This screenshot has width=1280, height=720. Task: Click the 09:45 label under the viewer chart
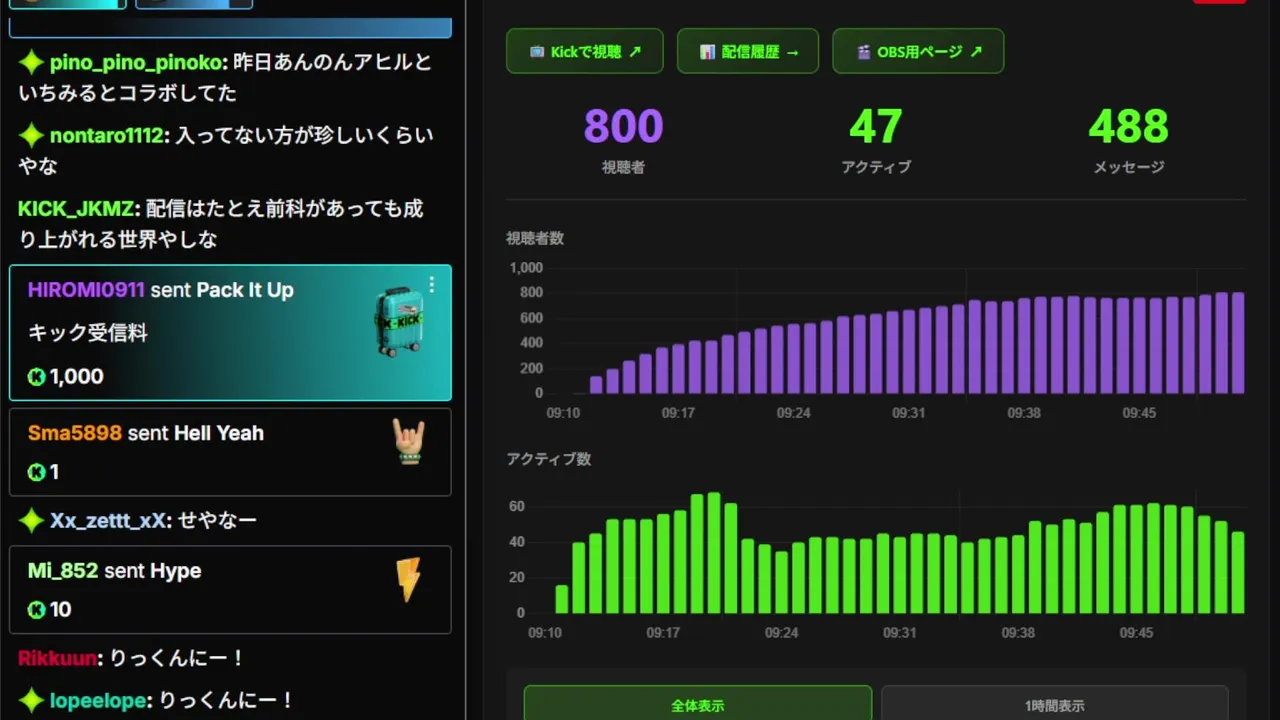point(1139,413)
